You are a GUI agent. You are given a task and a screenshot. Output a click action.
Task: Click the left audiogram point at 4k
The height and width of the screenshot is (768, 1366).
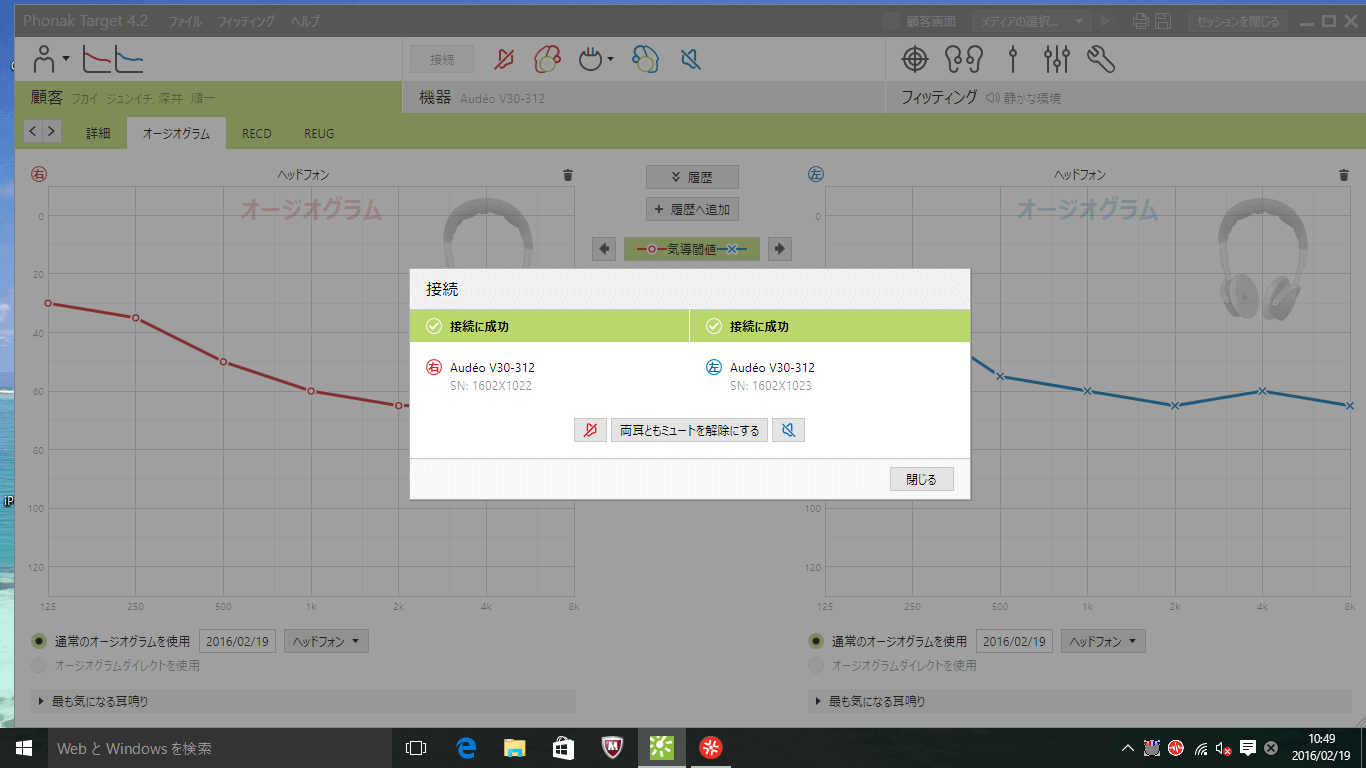tap(1263, 391)
